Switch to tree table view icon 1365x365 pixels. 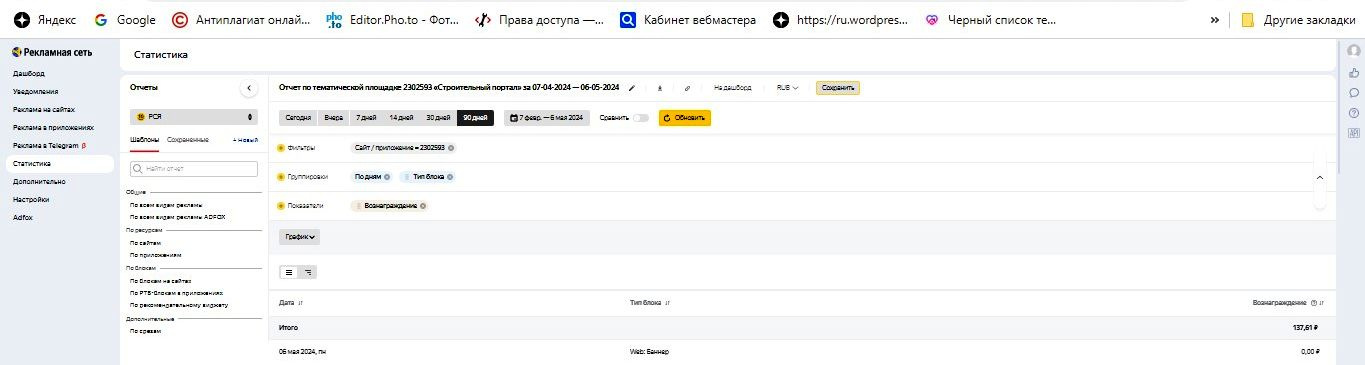click(308, 271)
